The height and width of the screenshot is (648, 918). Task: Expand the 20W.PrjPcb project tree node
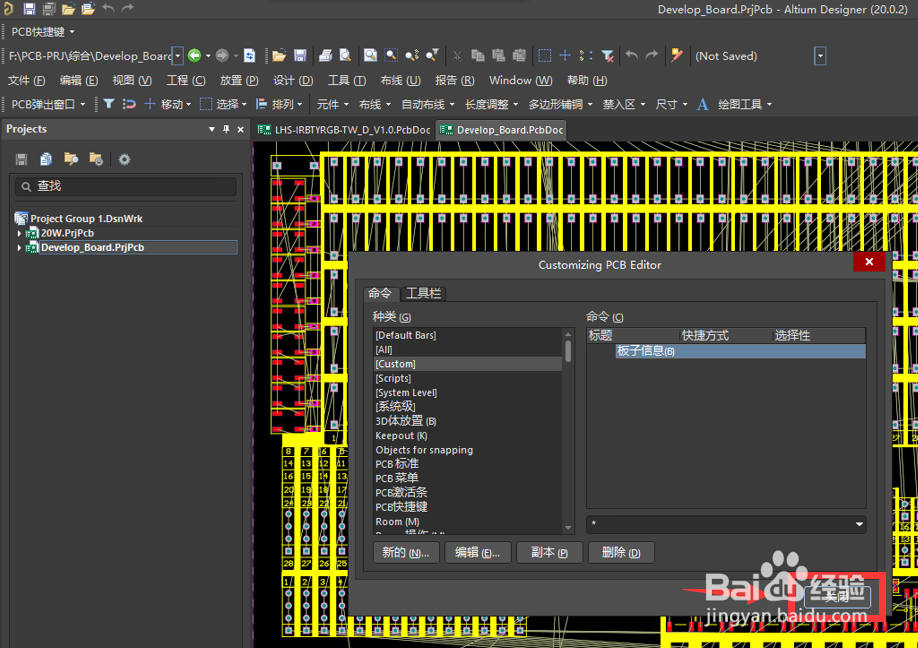pyautogui.click(x=19, y=233)
